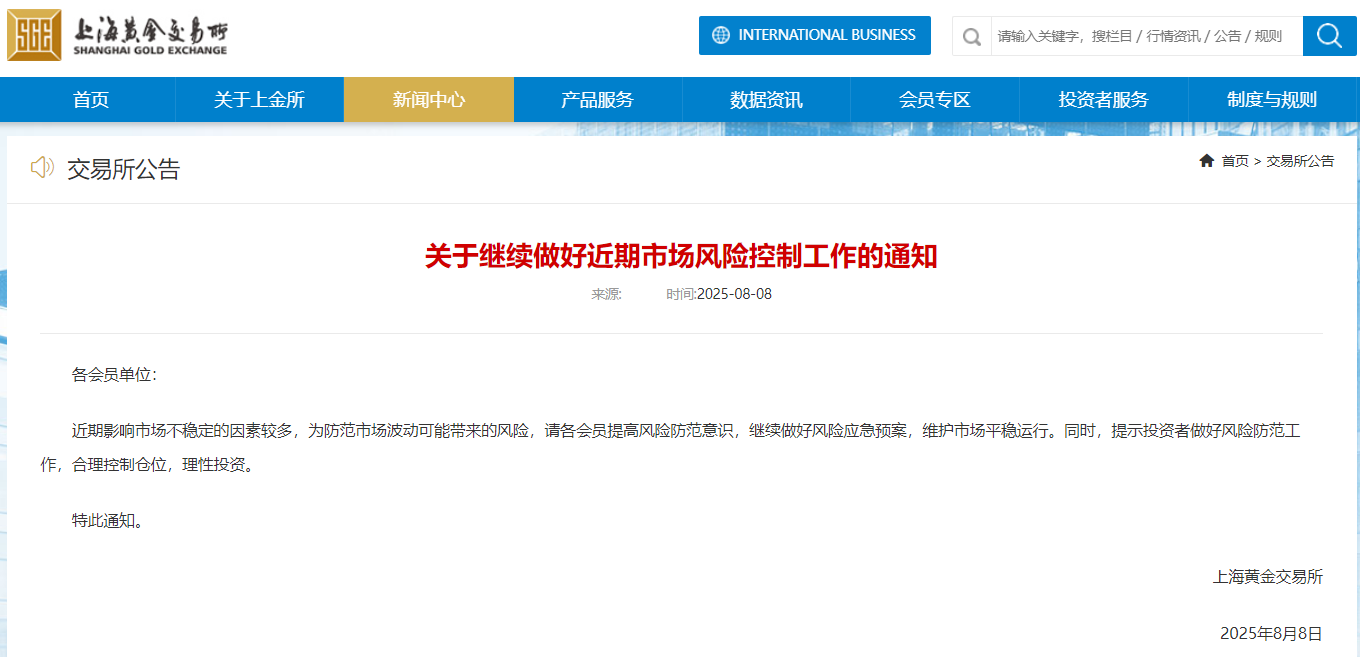The width and height of the screenshot is (1360, 657).
Task: Click the 来源 label under title
Action: click(x=607, y=294)
